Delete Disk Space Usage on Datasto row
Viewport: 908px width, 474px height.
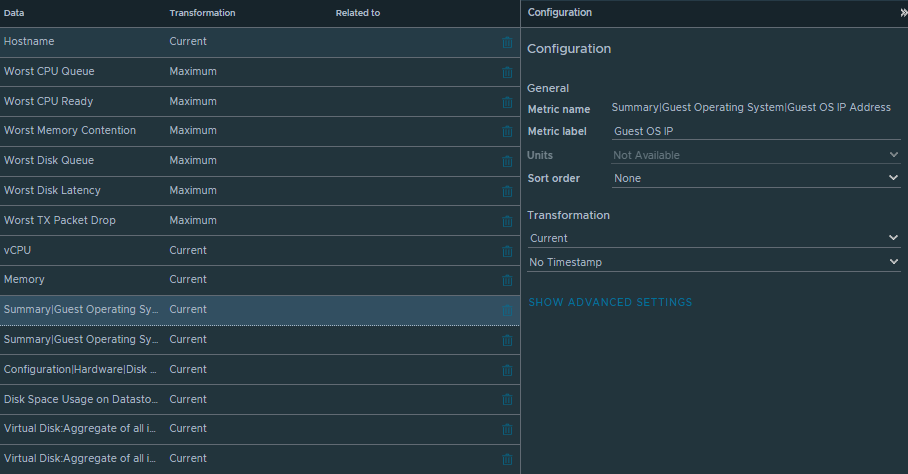point(507,400)
